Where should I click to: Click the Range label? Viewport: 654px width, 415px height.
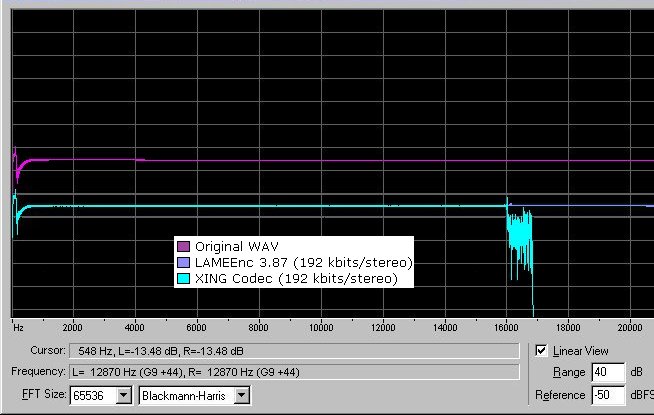[x=569, y=372]
